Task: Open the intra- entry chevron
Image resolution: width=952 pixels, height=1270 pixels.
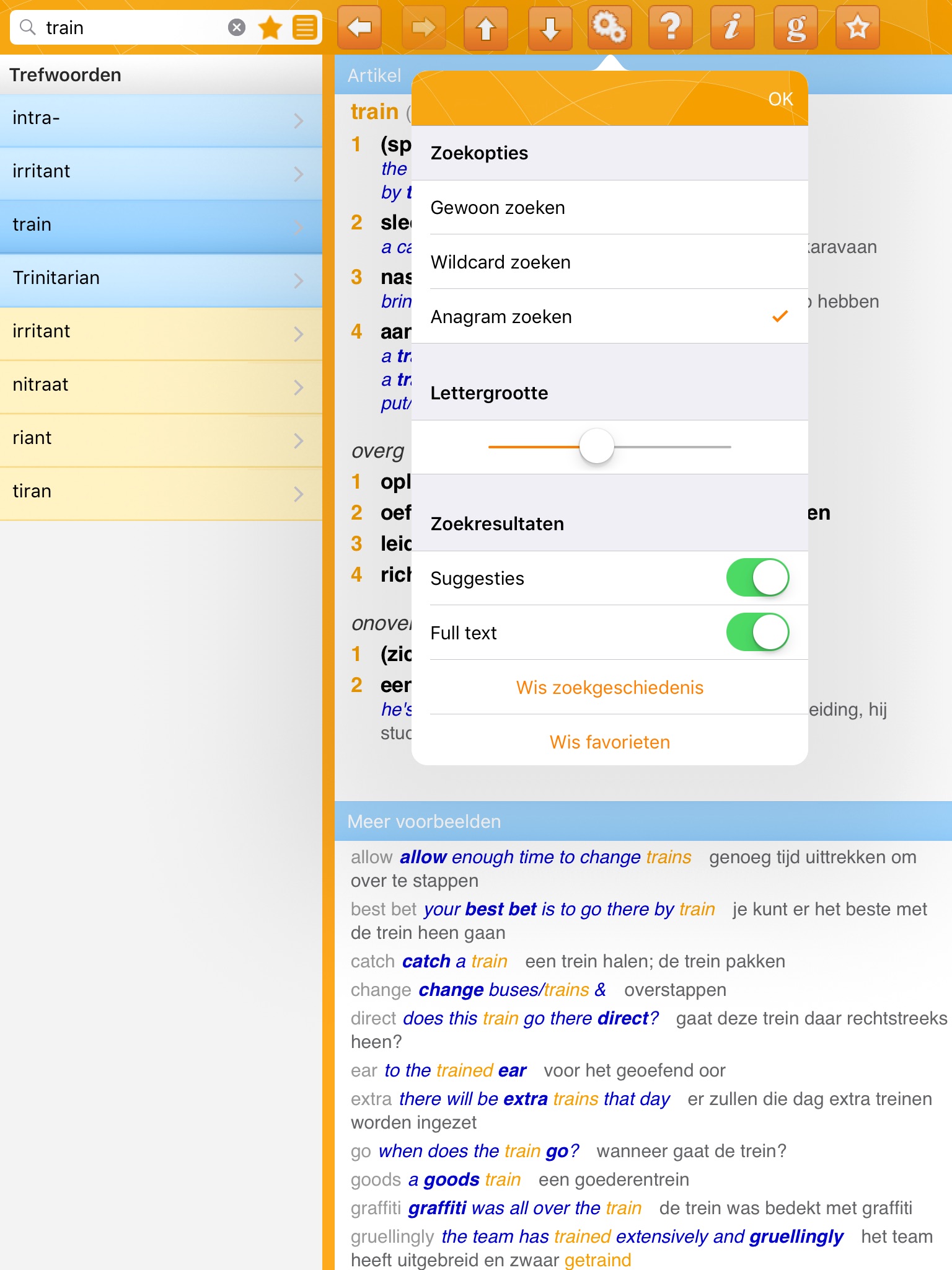Action: click(299, 120)
